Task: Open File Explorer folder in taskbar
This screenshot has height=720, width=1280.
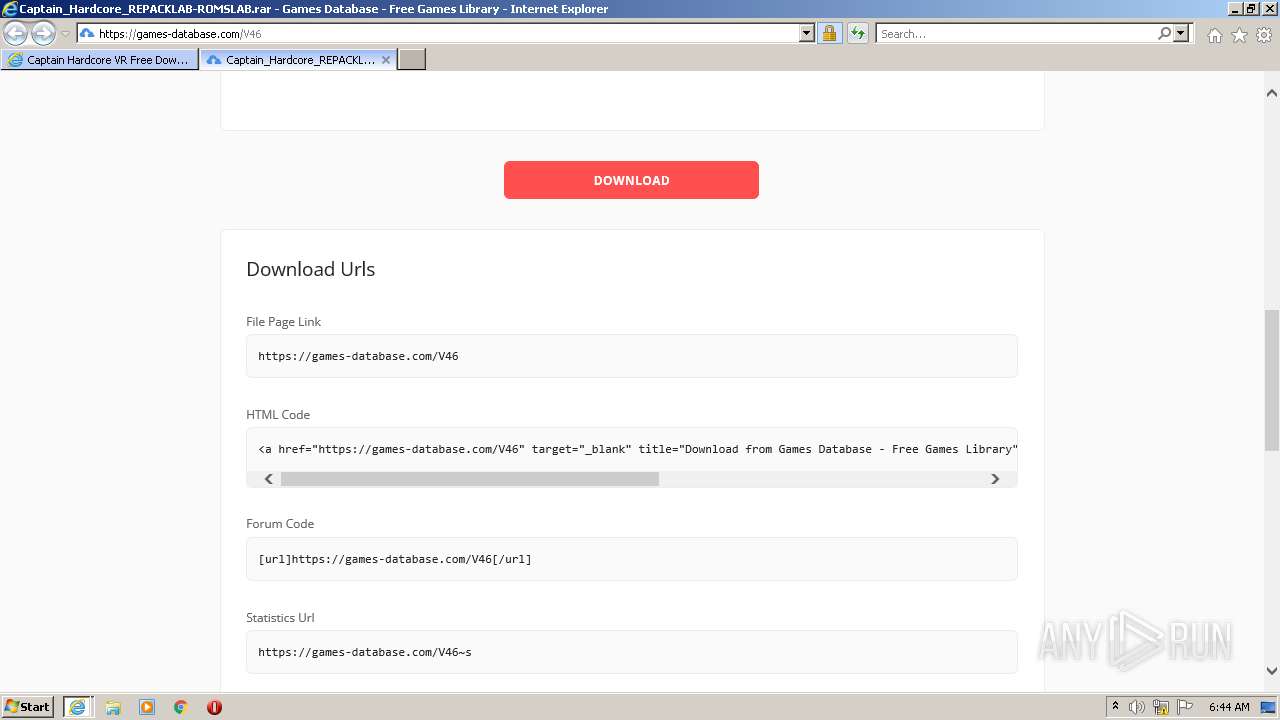Action: (113, 707)
